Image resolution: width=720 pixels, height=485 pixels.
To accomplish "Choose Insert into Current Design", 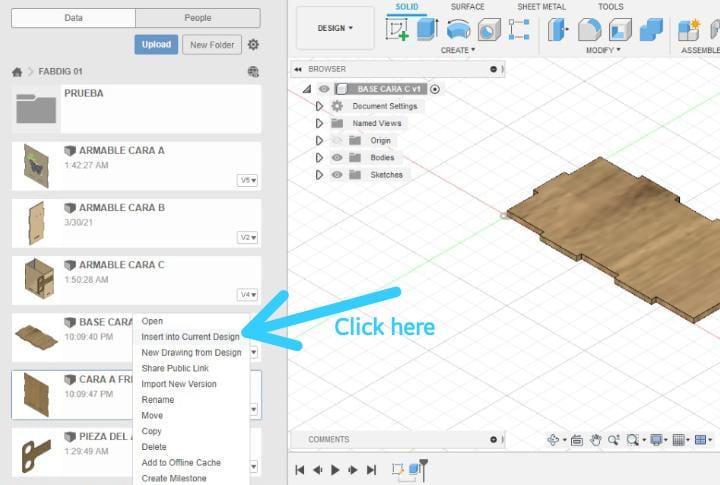I will [x=191, y=337].
